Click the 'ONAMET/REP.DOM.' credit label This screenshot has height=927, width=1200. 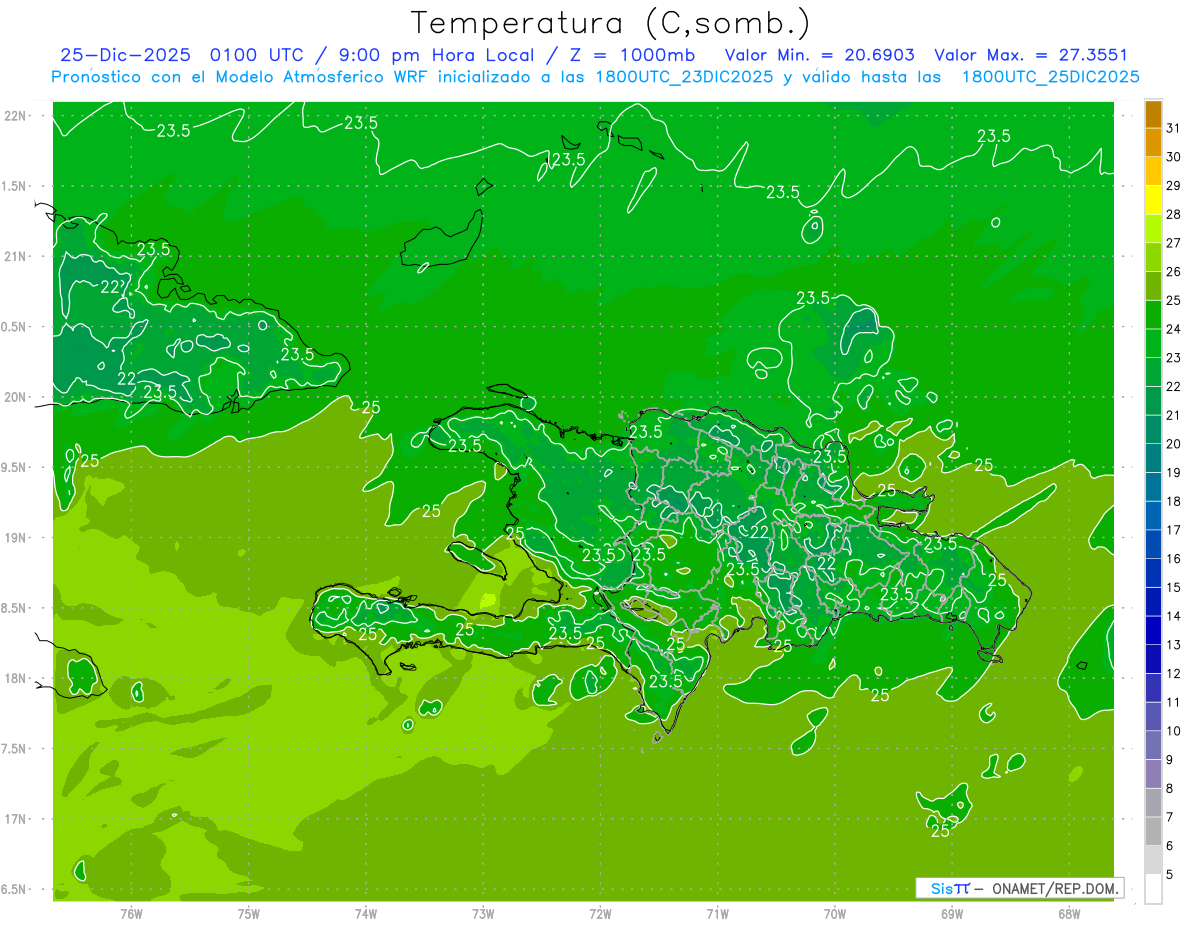pyautogui.click(x=1055, y=888)
